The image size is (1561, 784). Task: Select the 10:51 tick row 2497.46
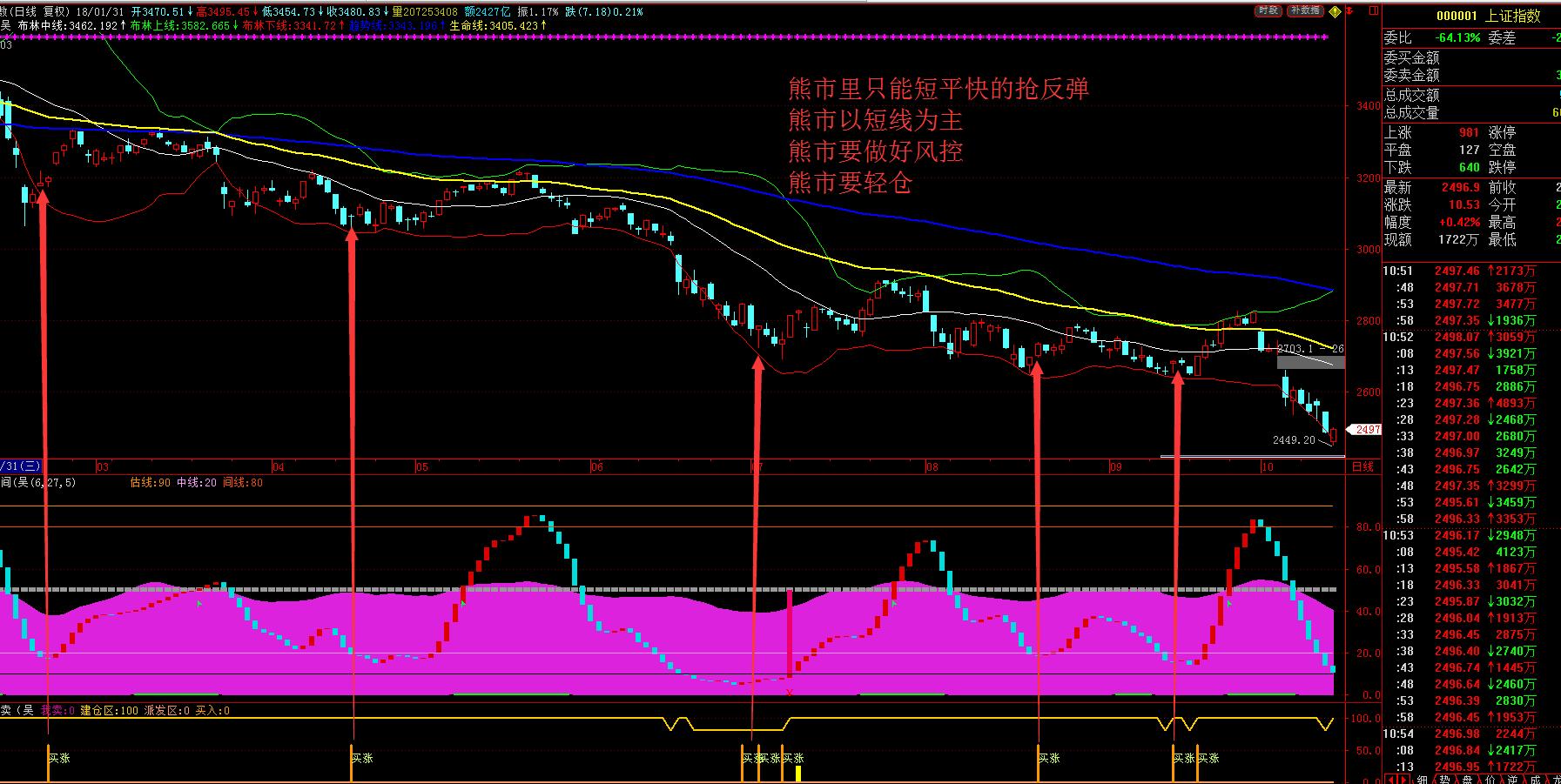tap(1471, 271)
